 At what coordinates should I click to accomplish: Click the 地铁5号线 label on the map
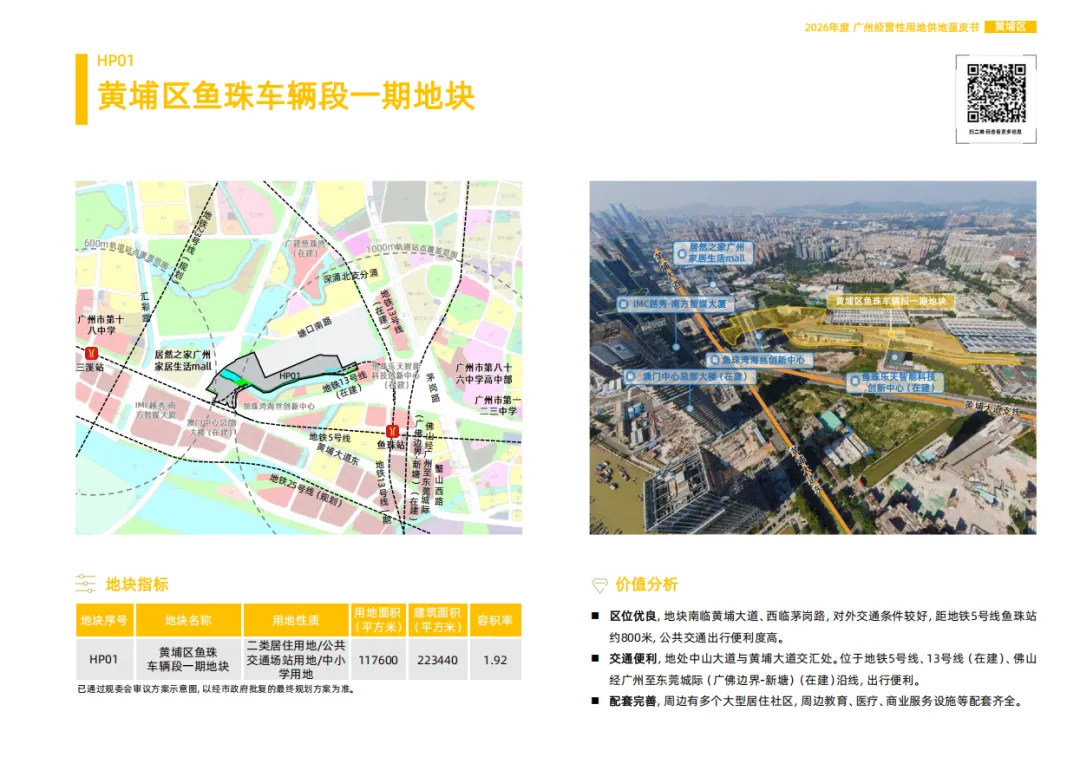pos(329,437)
